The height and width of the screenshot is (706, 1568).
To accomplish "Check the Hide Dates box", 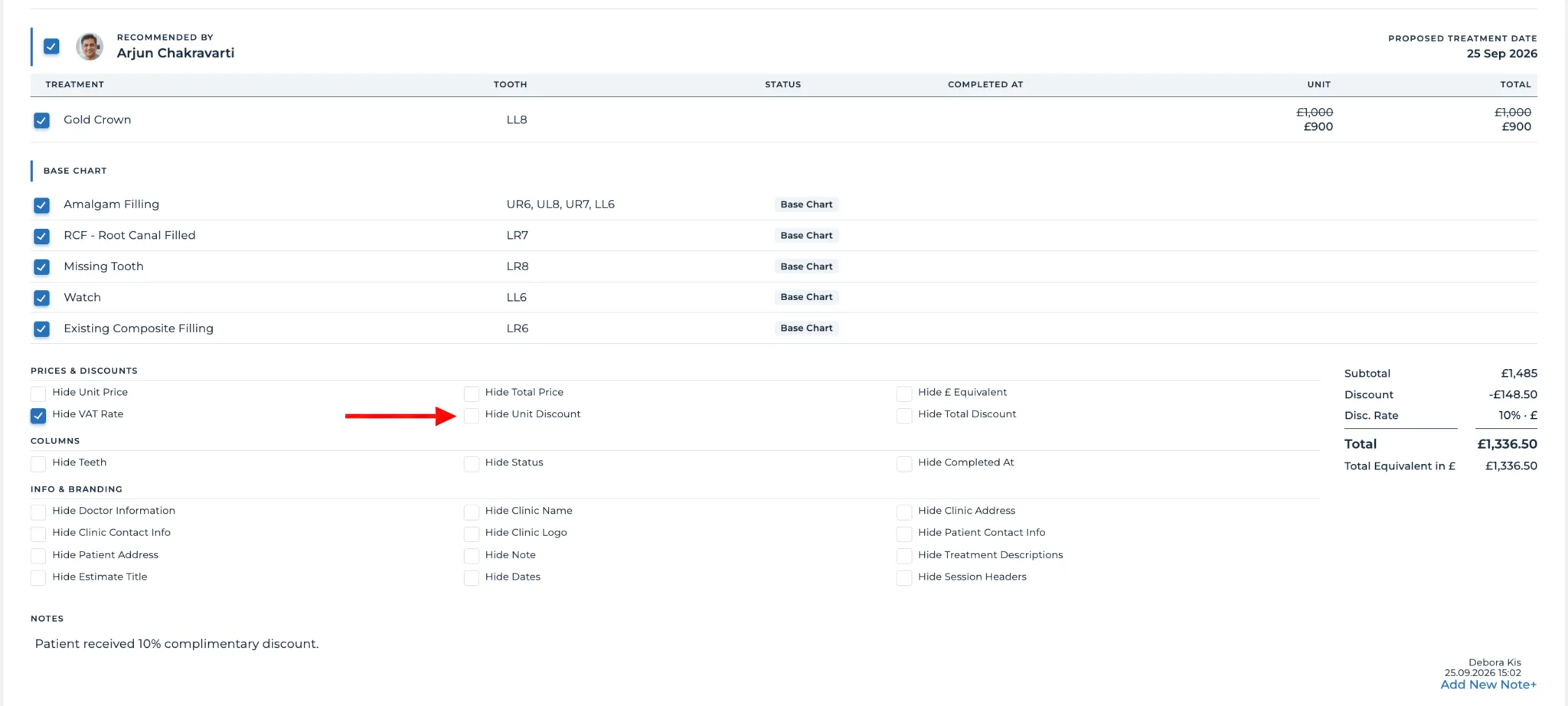I will (x=472, y=578).
